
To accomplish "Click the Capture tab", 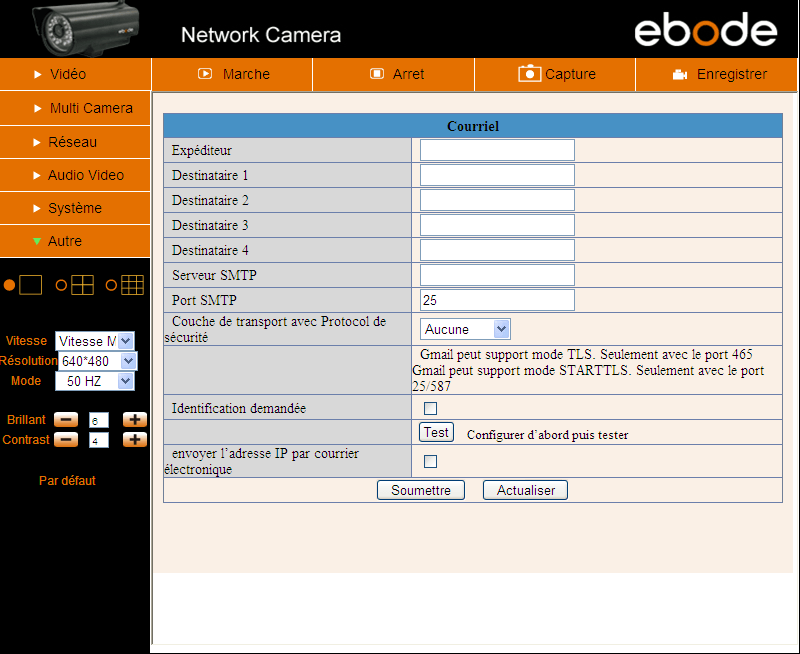I will click(x=555, y=74).
